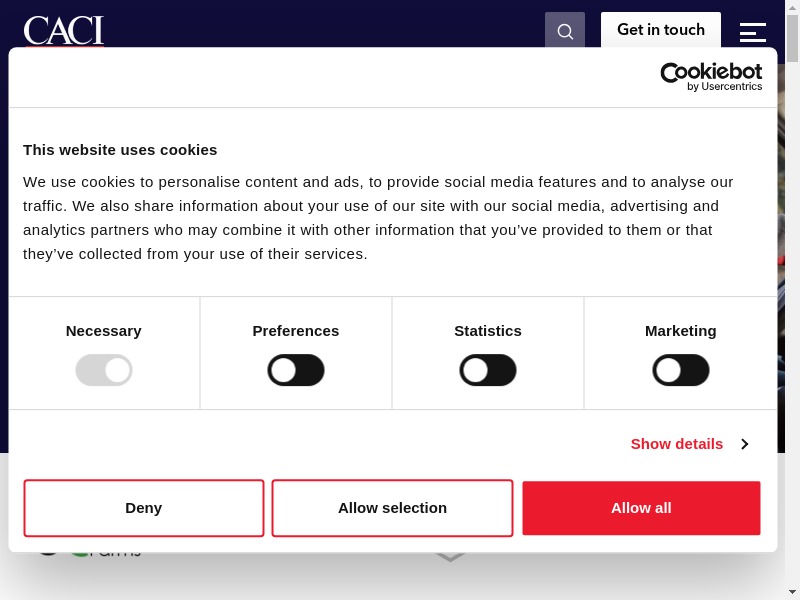This screenshot has height=600, width=800.
Task: Toggle the Necessary cookies switch
Action: click(104, 370)
